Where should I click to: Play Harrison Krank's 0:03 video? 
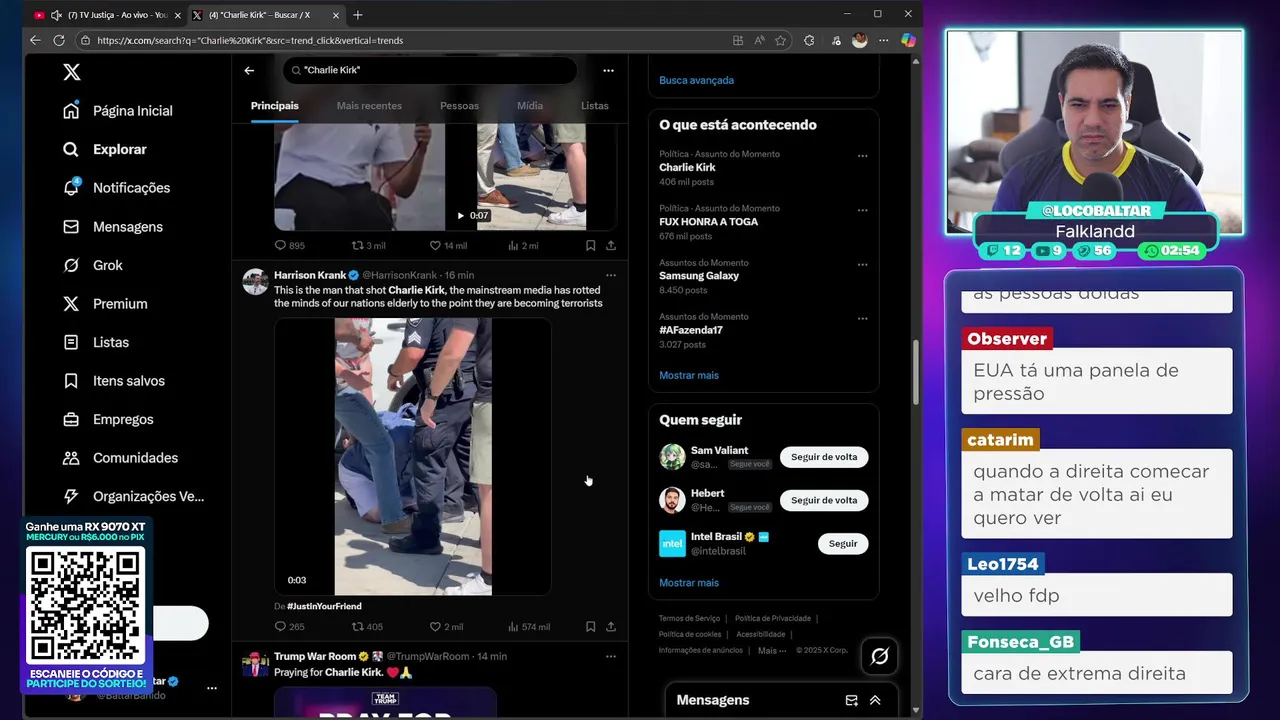point(413,456)
